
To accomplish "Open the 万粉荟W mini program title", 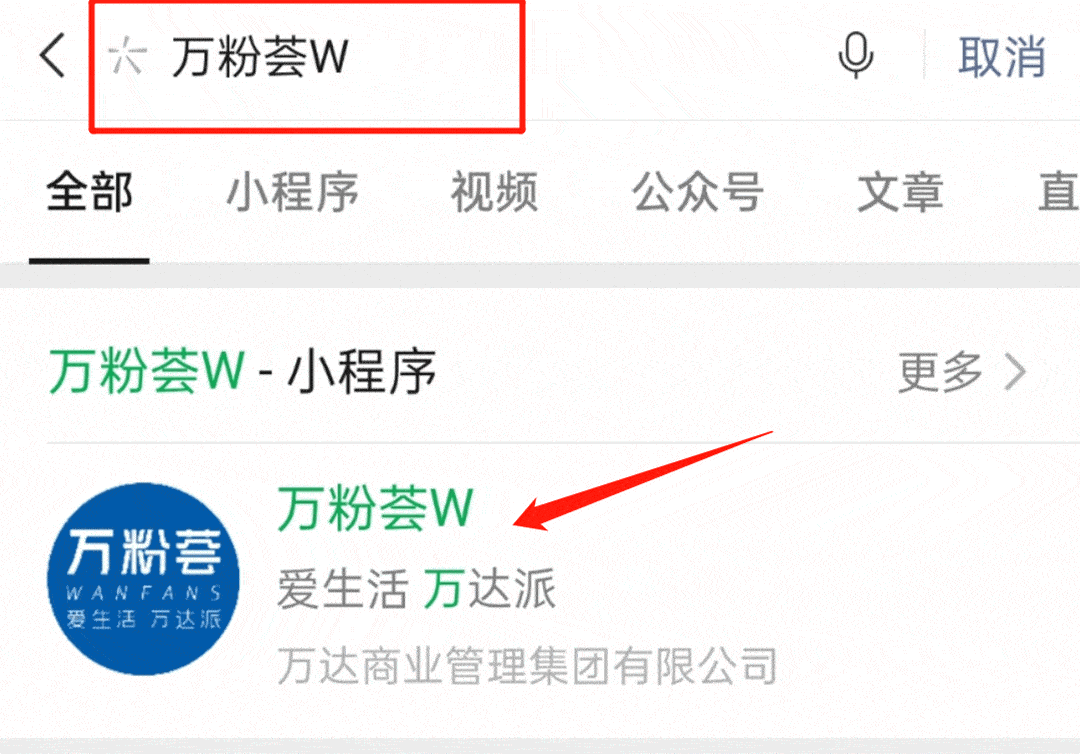I will (x=375, y=508).
